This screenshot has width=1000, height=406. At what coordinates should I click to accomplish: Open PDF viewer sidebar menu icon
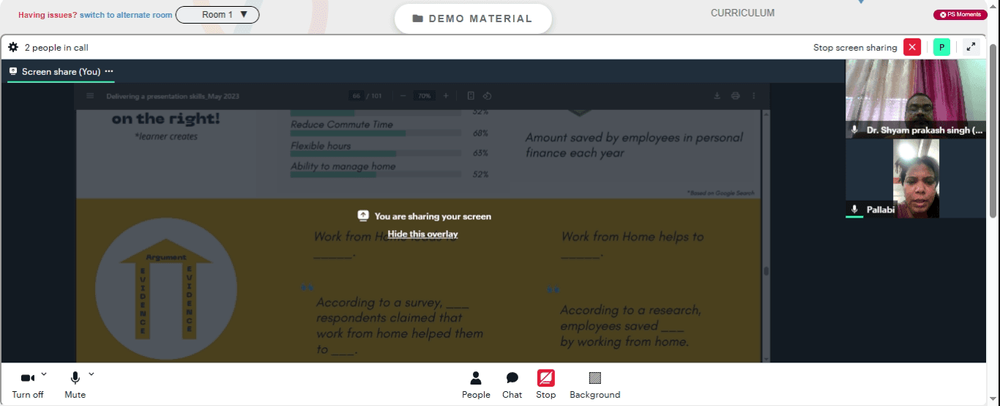pyautogui.click(x=90, y=96)
